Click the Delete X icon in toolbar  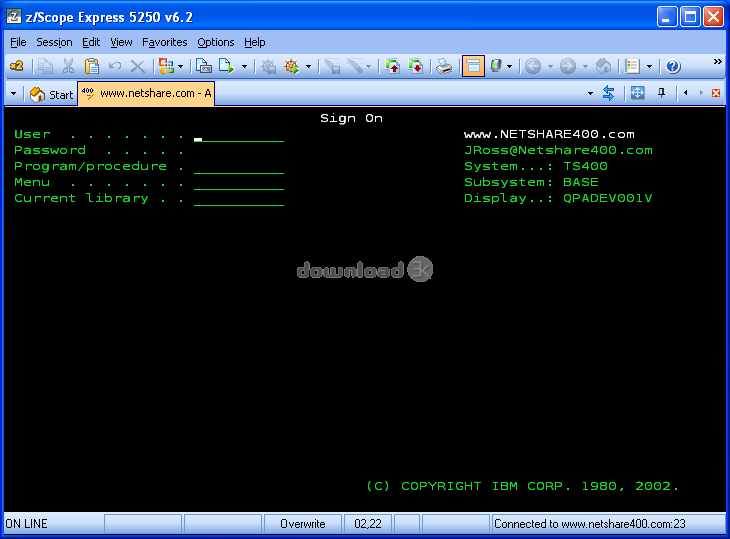(x=137, y=66)
